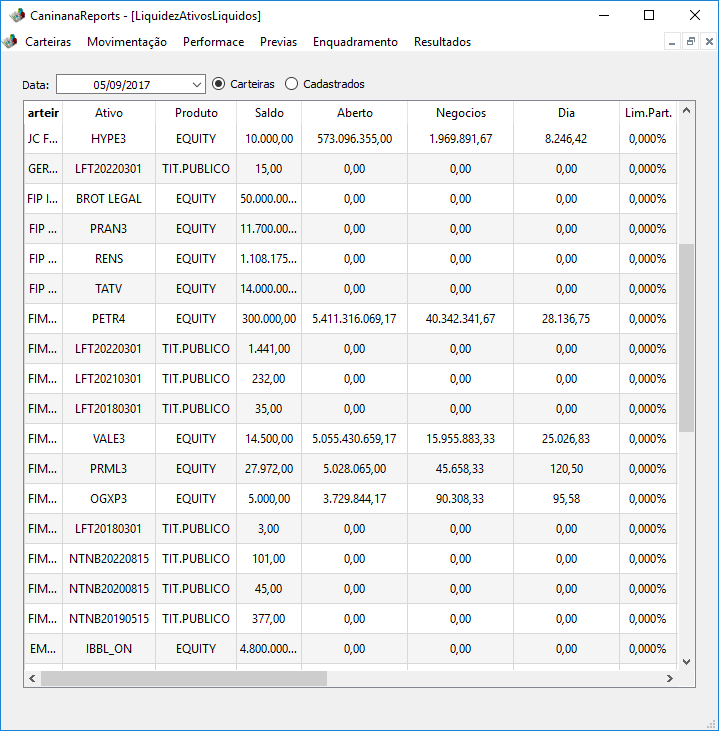Click the Carteira column header
The width and height of the screenshot is (719, 731).
(x=43, y=113)
